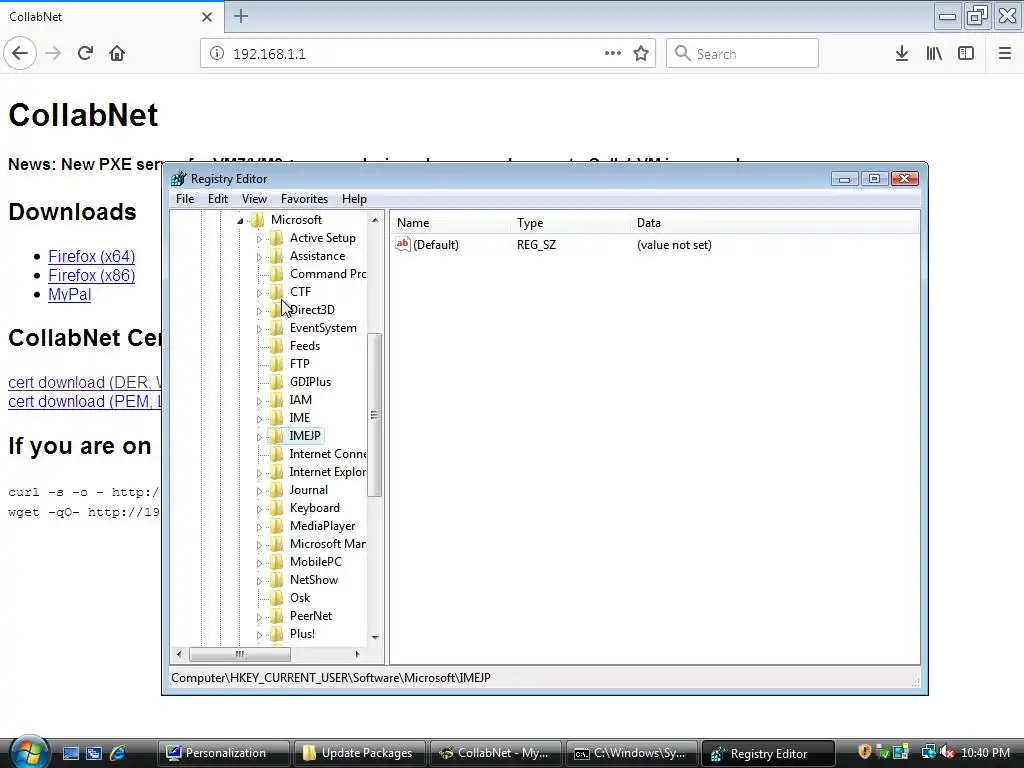Viewport: 1024px width, 768px height.
Task: Open Firefox (x86) download link
Action: (x=91, y=275)
